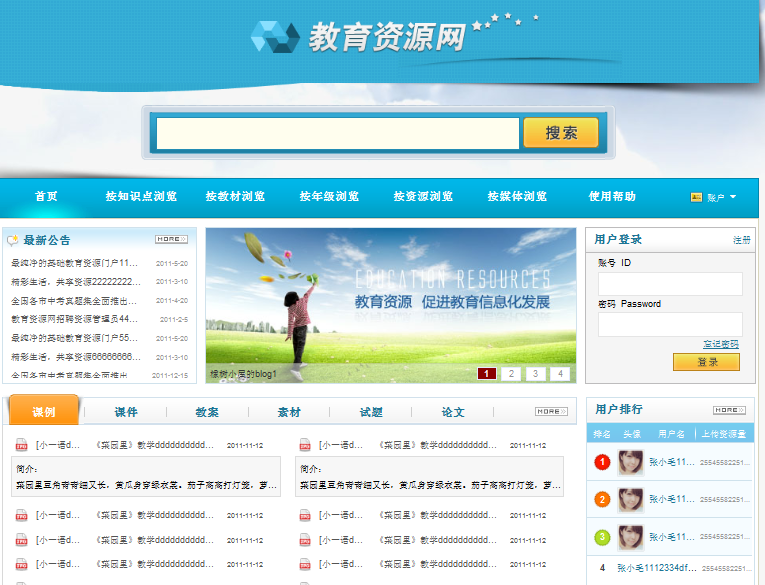Viewport: 765px width, 585px height.
Task: Open rank 4 user 张小毛1112334df...
Action: pos(657,568)
